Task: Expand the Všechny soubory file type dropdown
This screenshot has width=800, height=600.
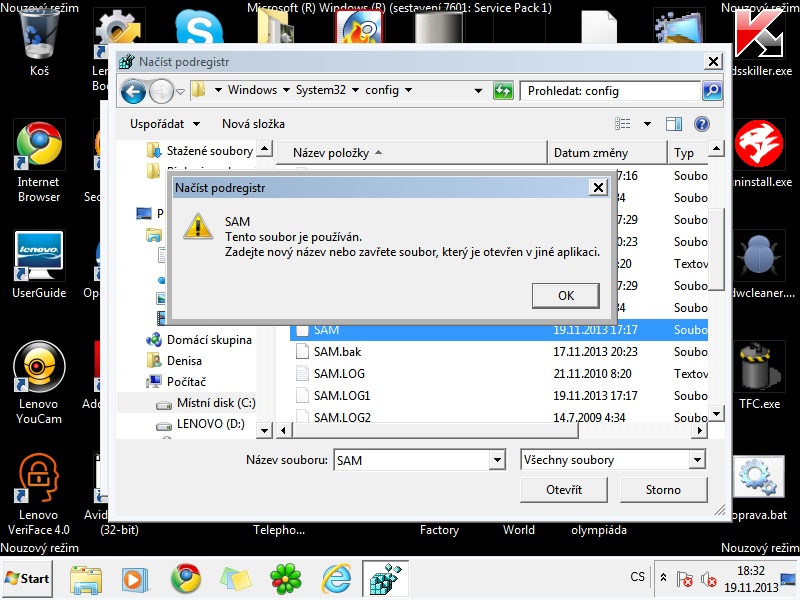Action: (x=697, y=460)
